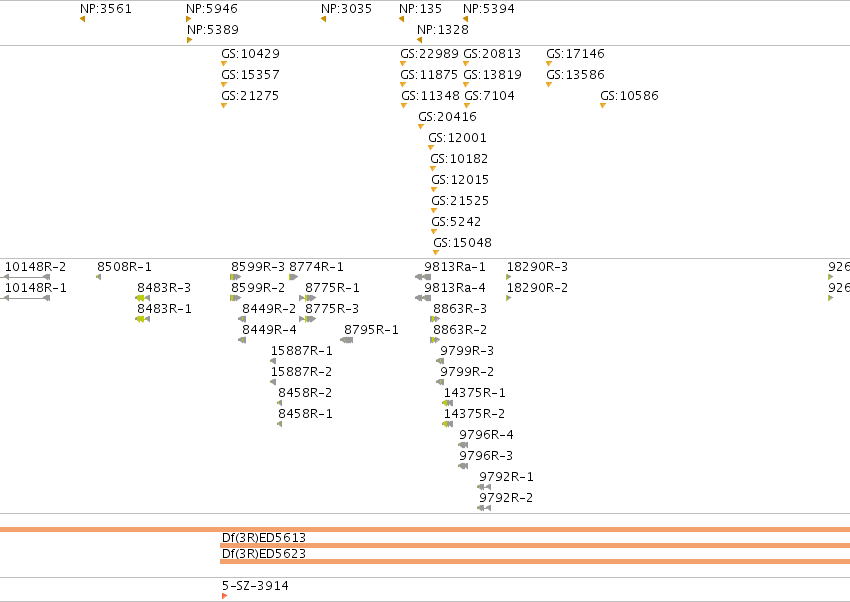Click the 9813Ra-4 label
Screen dimensions: 850x602
pyautogui.click(x=455, y=288)
